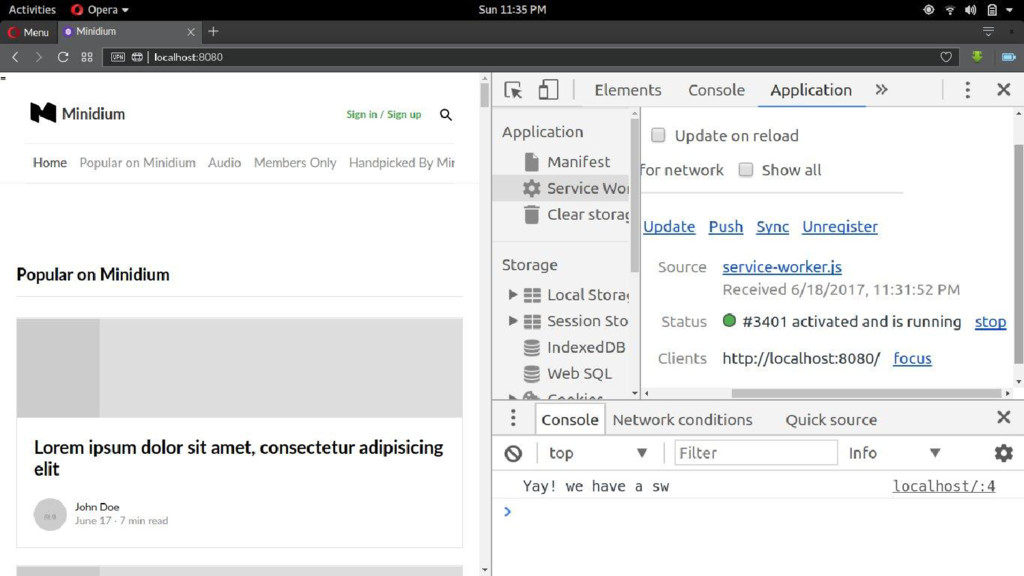Screen dimensions: 1024x576
Task: Open the console drawer three-dot menu
Action: [513, 418]
